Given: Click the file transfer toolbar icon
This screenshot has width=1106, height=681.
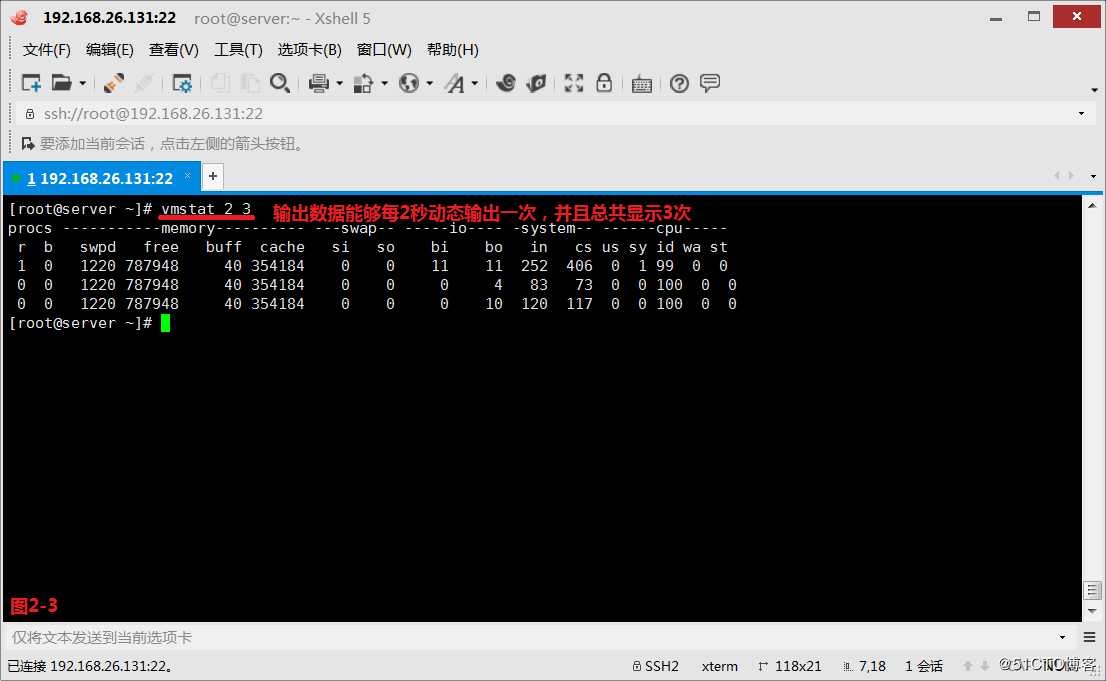Looking at the screenshot, I should click(x=363, y=83).
